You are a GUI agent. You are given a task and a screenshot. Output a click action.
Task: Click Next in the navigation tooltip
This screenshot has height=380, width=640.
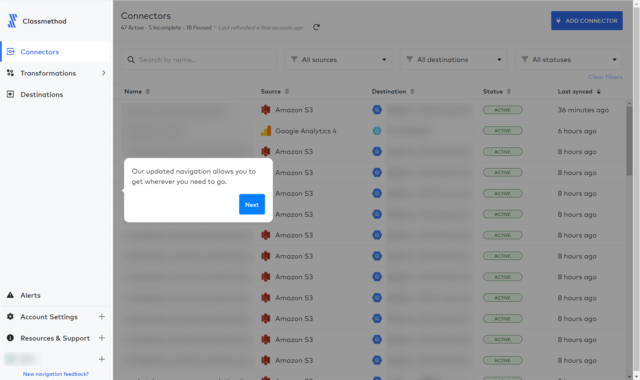tap(252, 204)
